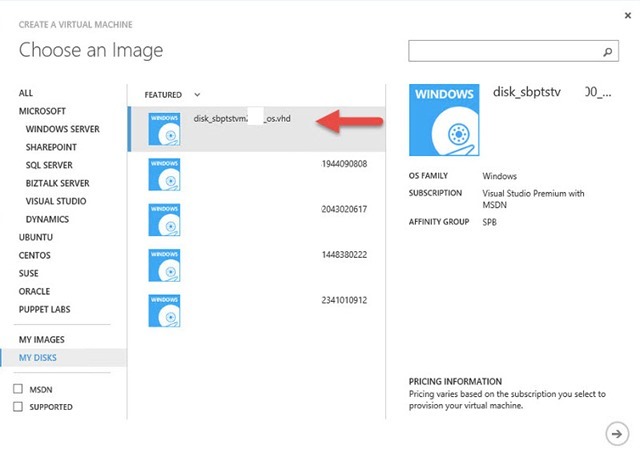Click the disk icon for disk_sbptstvm os.vhd
The width and height of the screenshot is (640, 457).
tap(164, 129)
